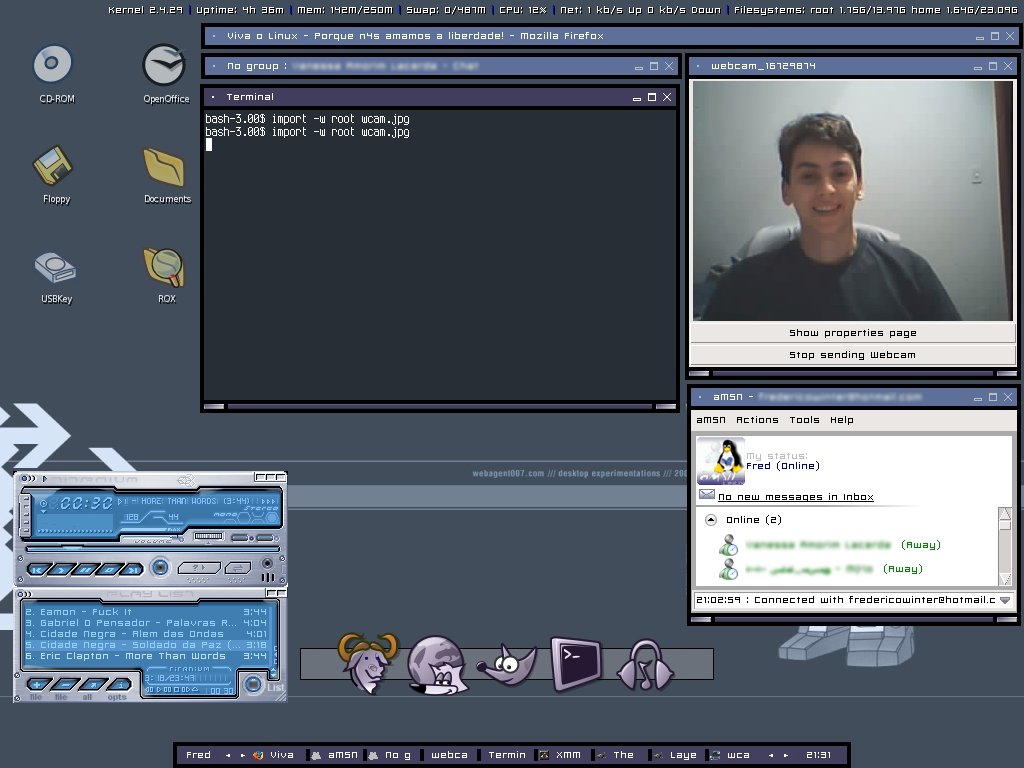The image size is (1024, 768).
Task: Launch GIMP from the Wilber dock icon
Action: pyautogui.click(x=507, y=664)
